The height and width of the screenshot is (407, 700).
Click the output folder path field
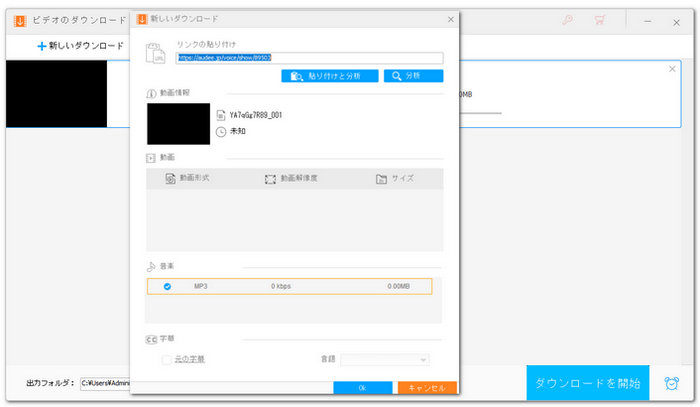coord(105,383)
